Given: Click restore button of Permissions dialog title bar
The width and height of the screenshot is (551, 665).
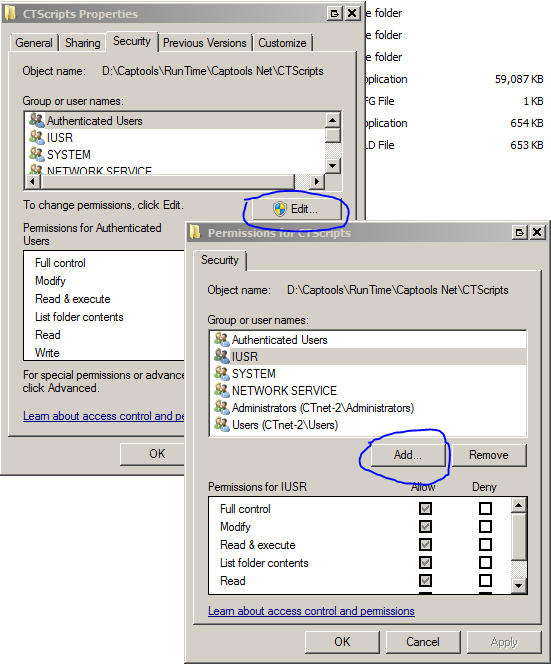Looking at the screenshot, I should click(x=520, y=232).
